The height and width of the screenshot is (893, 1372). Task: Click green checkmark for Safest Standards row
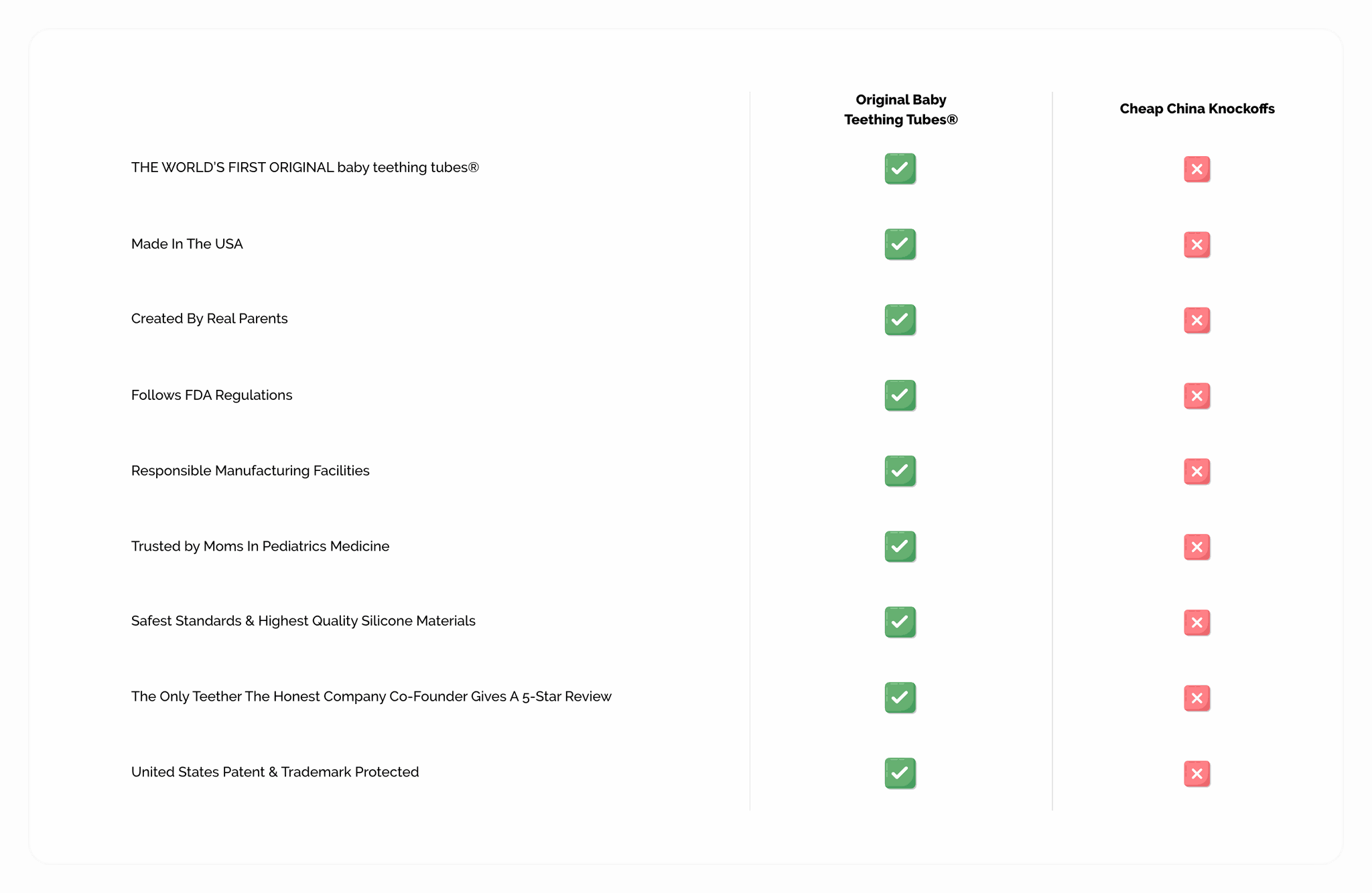[900, 622]
